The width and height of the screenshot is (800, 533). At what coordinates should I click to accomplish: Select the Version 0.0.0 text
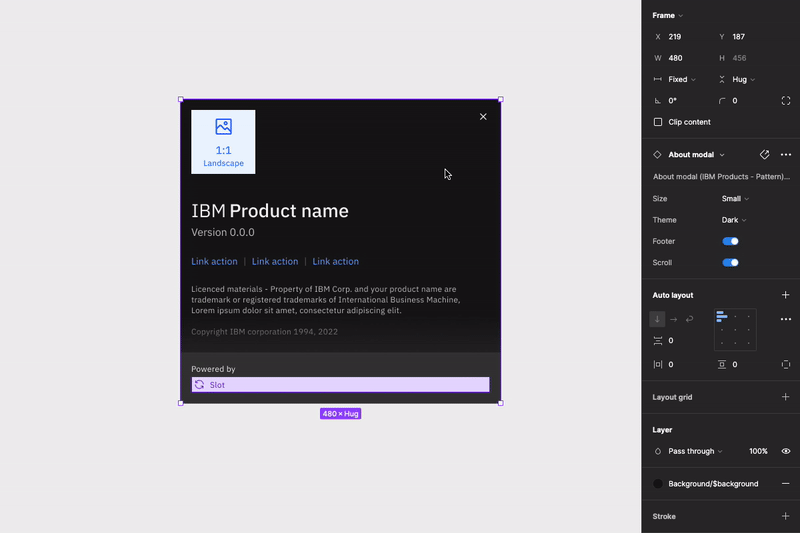click(223, 233)
